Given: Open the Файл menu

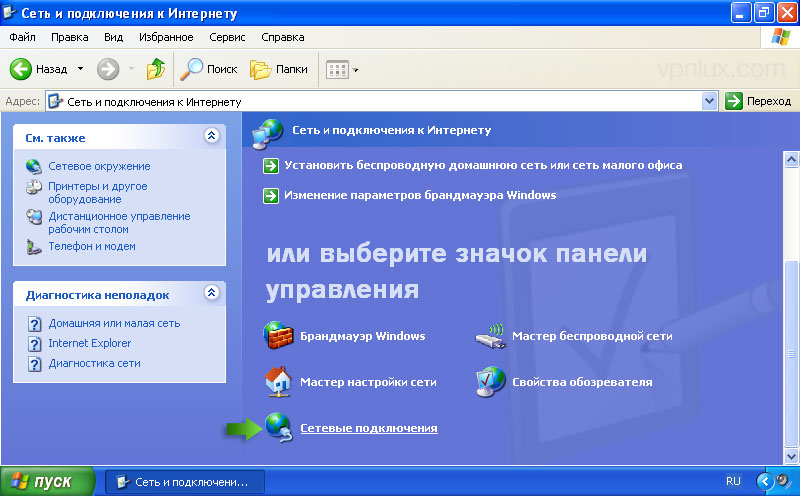Looking at the screenshot, I should pyautogui.click(x=22, y=37).
